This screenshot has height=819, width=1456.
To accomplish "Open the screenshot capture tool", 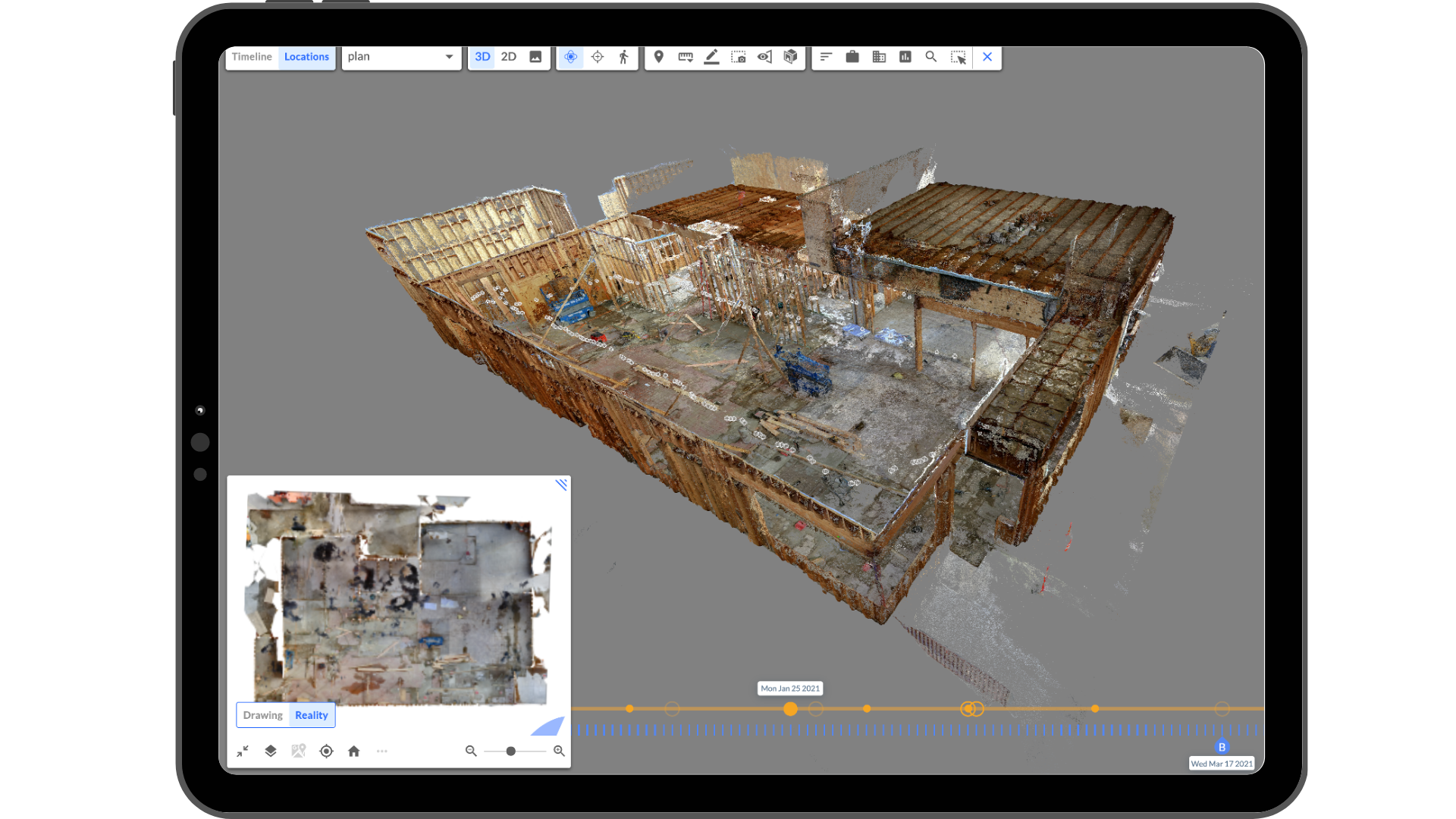I will pyautogui.click(x=738, y=57).
